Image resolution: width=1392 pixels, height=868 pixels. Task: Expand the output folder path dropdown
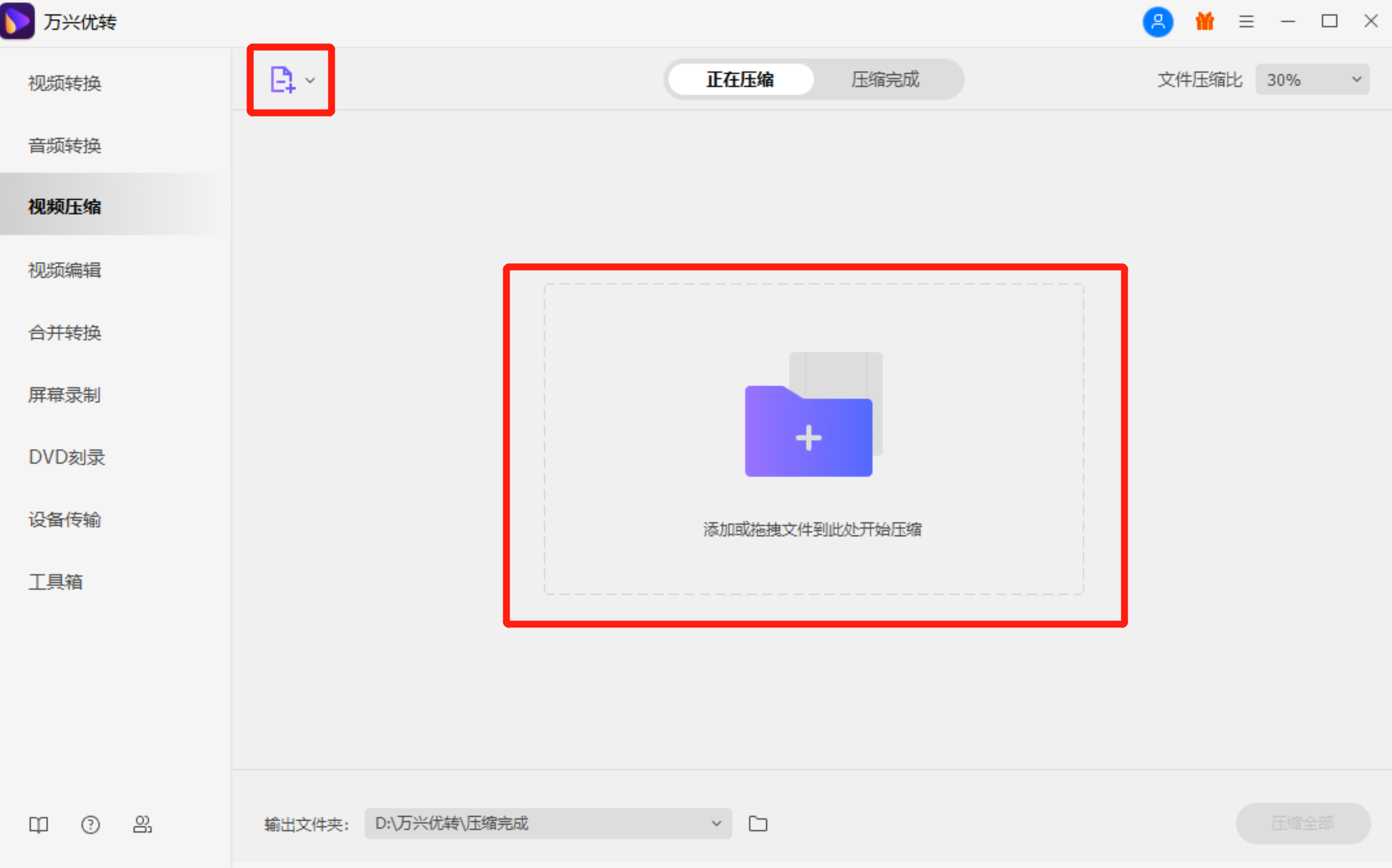716,824
